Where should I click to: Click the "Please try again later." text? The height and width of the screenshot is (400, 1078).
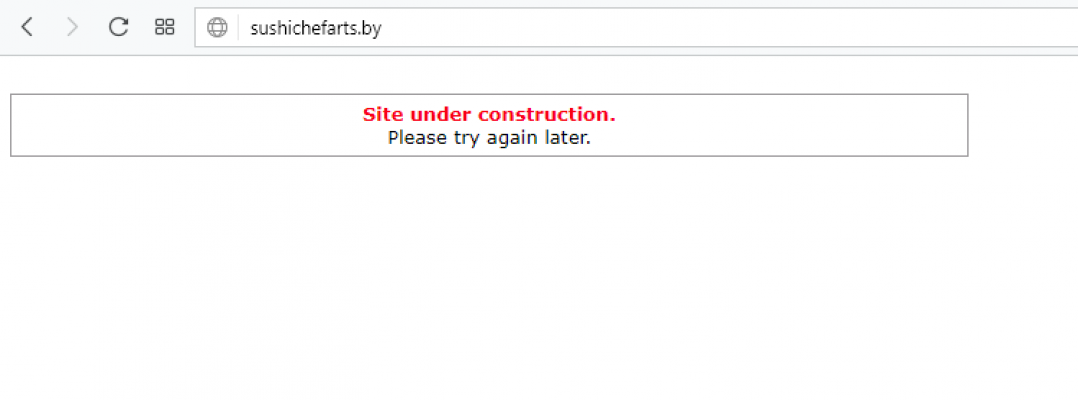click(489, 137)
